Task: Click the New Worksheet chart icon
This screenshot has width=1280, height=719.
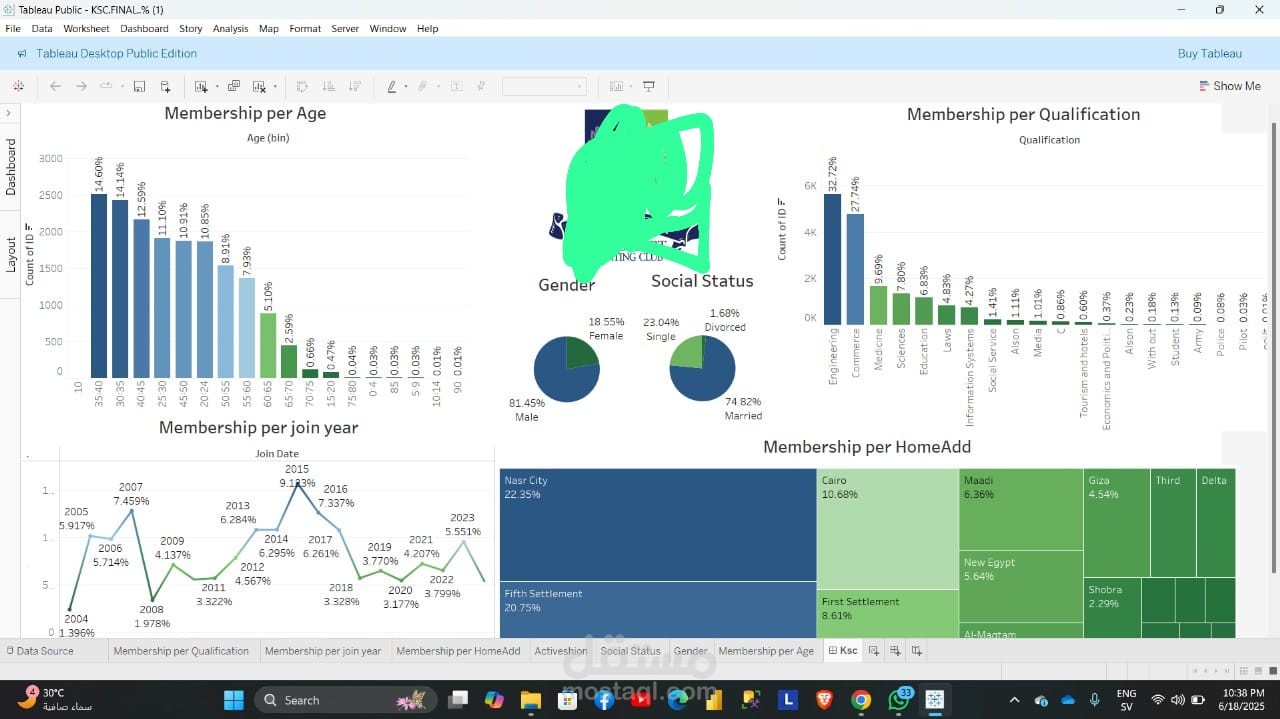Action: [200, 86]
